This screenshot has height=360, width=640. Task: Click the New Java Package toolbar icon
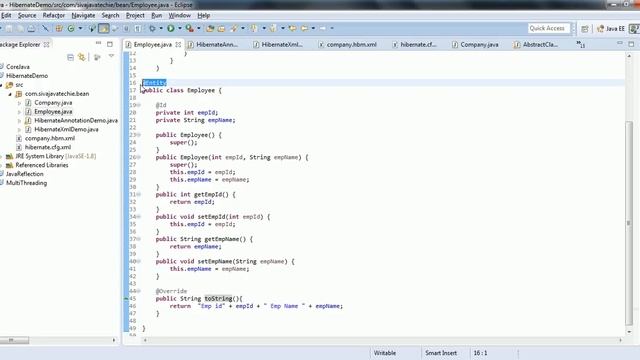pos(59,28)
